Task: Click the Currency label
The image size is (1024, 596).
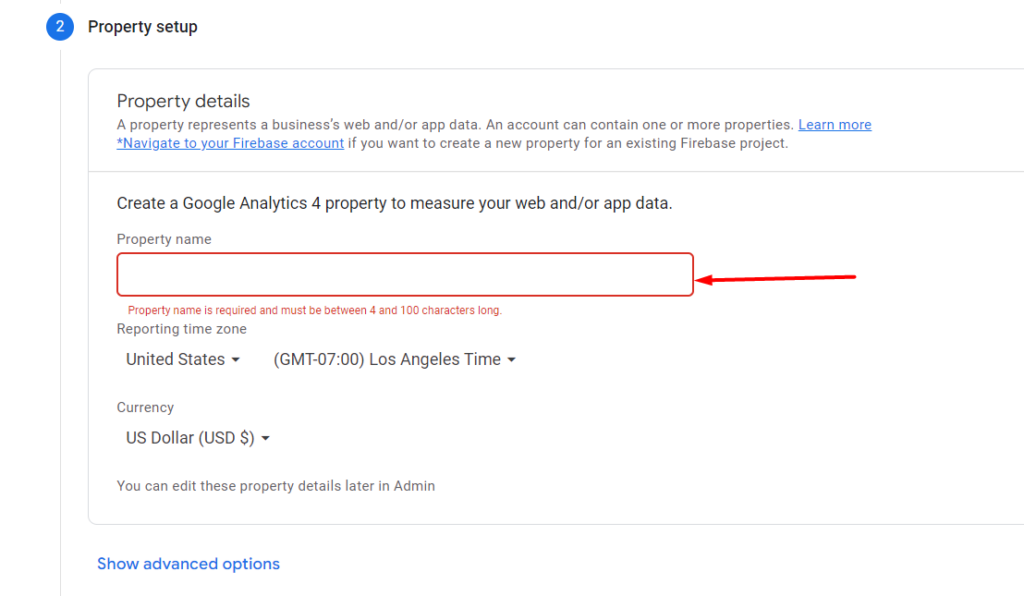Action: [x=145, y=407]
